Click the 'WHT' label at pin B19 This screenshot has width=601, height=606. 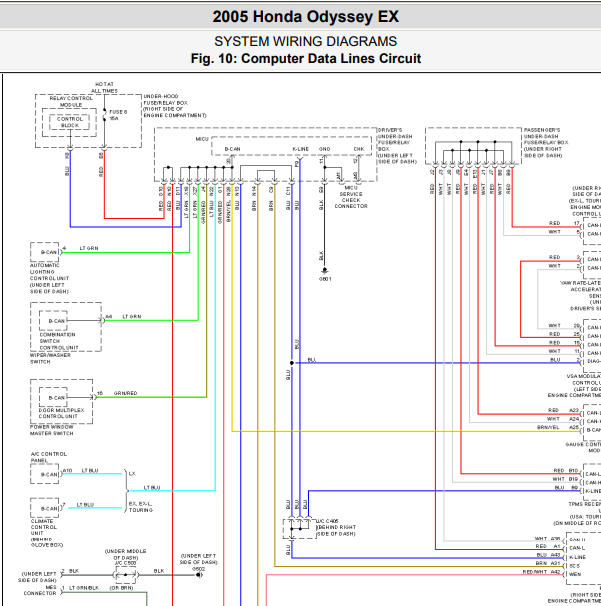558,479
